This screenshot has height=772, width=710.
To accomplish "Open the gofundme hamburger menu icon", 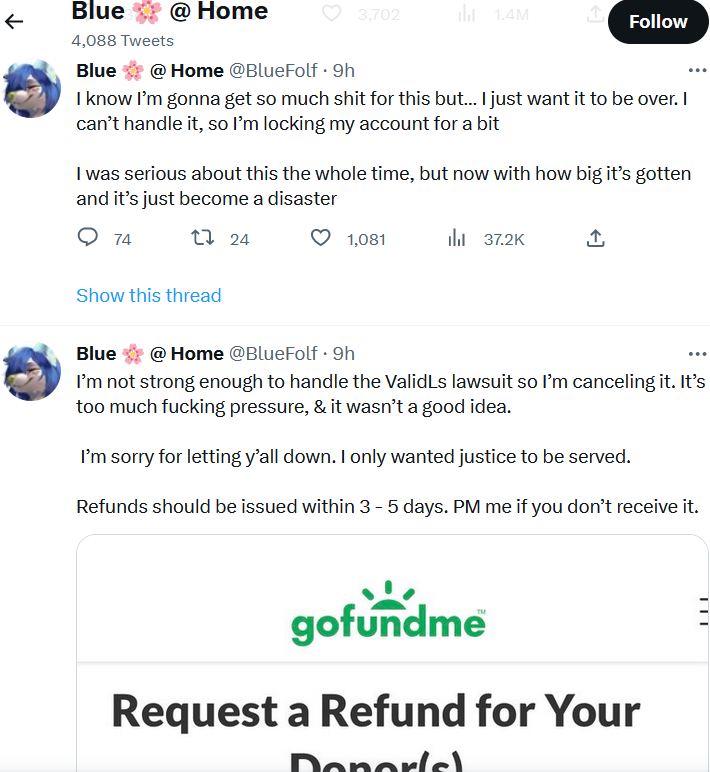I will [x=703, y=610].
